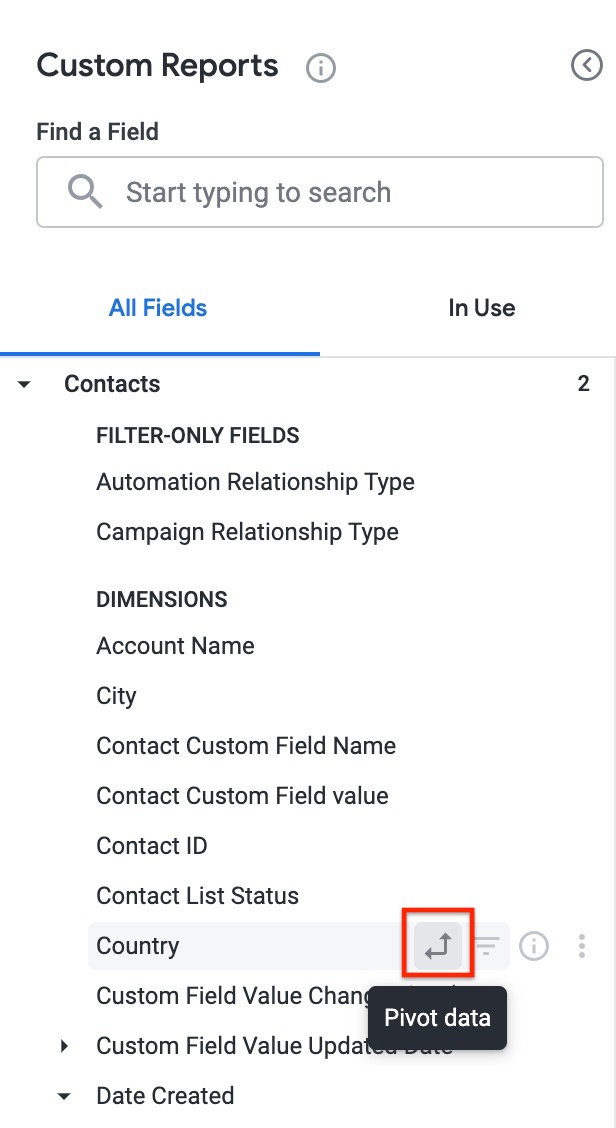
Task: Open the filter icon next to Country
Action: pyautogui.click(x=486, y=945)
